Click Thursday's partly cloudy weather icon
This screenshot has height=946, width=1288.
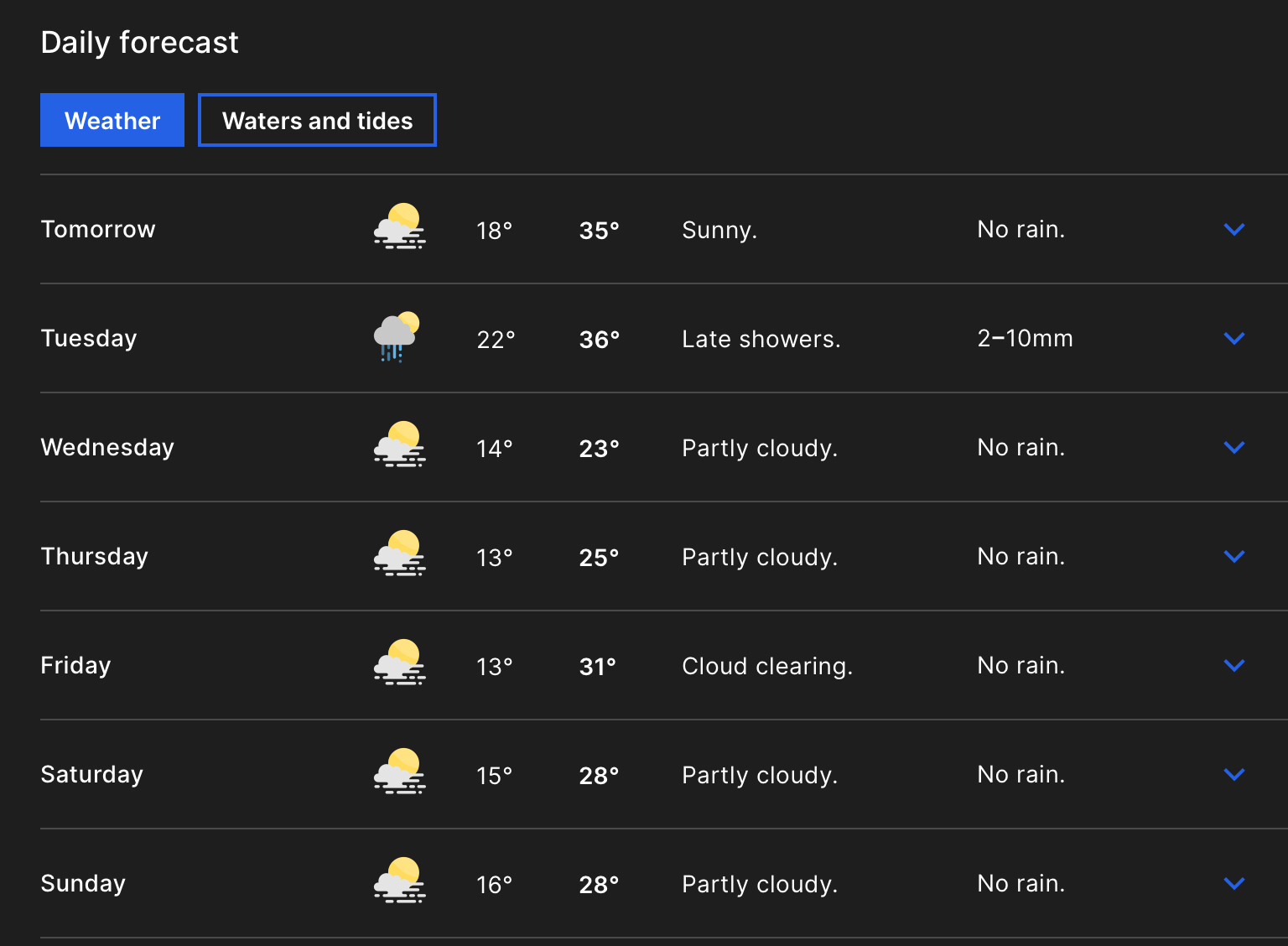(399, 554)
